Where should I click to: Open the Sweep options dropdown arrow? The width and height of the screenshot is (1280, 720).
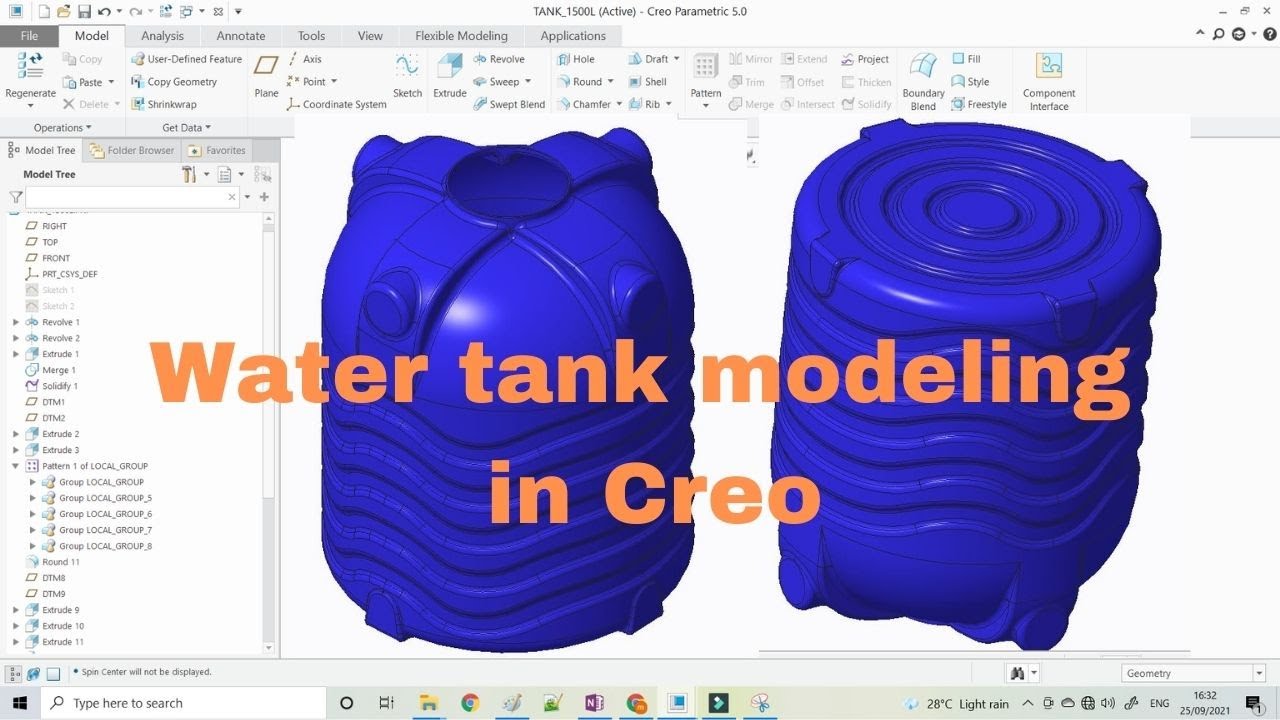(528, 82)
